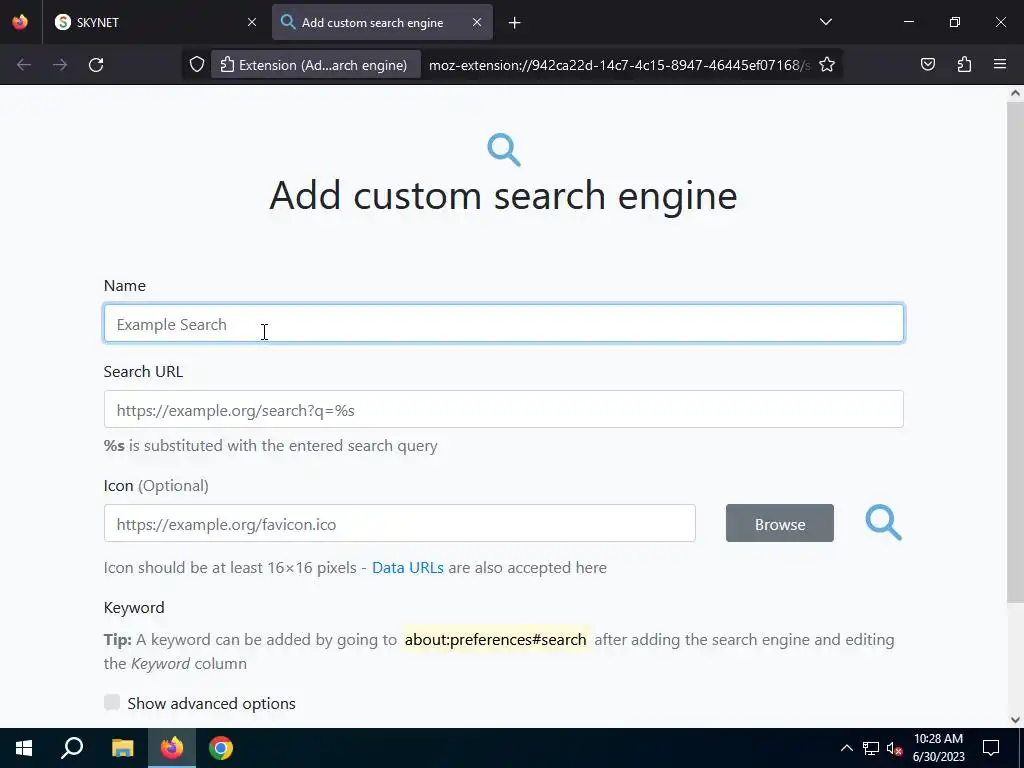This screenshot has width=1024, height=768.
Task: Expand the list all tabs dropdown
Action: [x=825, y=22]
